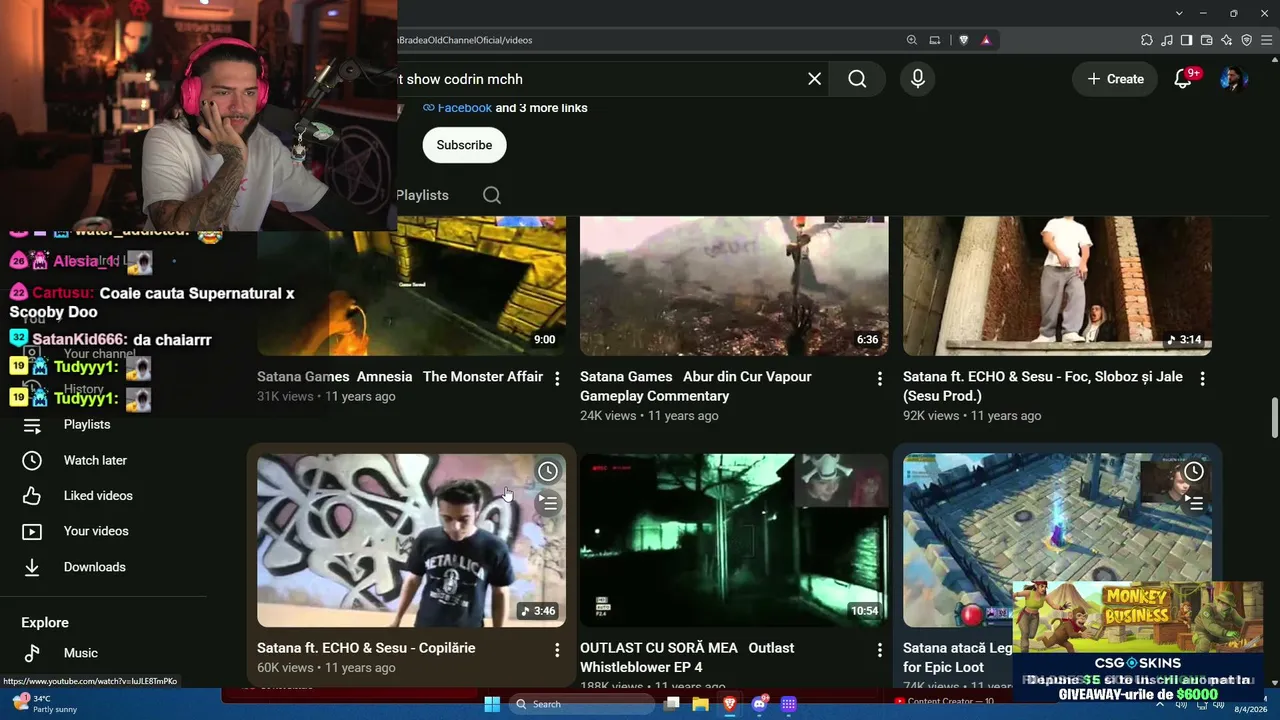Open the Create menu button
This screenshot has height=720, width=1280.
(1115, 79)
